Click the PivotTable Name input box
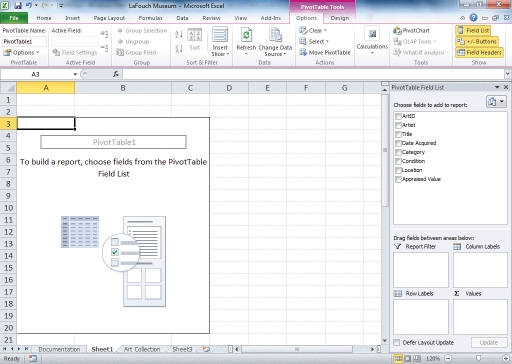This screenshot has width=512, height=364. [24, 42]
